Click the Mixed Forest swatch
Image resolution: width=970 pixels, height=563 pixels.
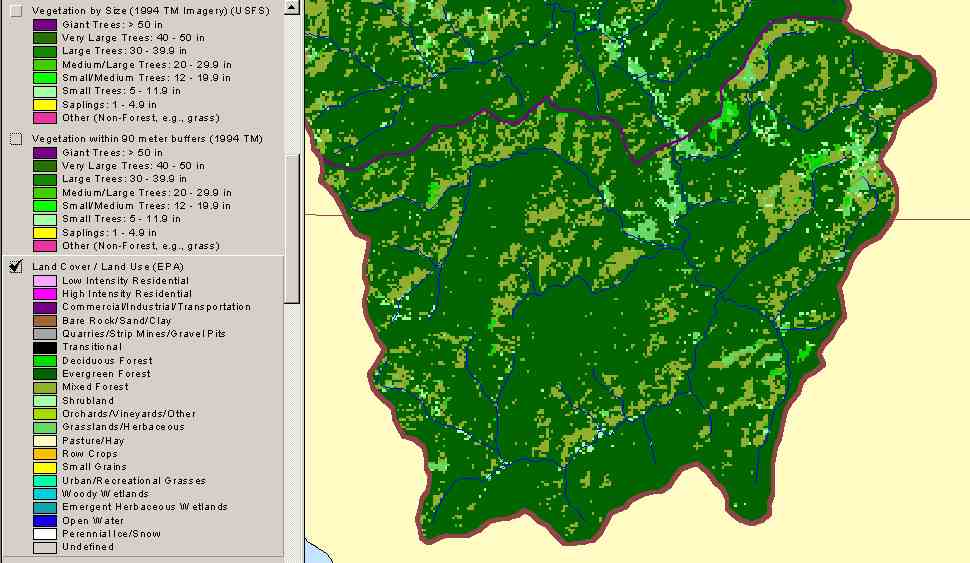pos(45,387)
